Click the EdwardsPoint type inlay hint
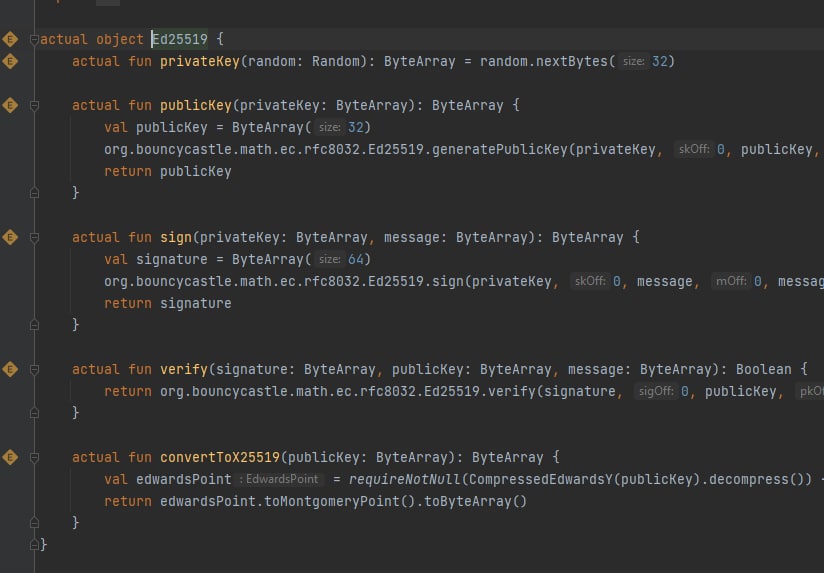824x573 pixels. coord(279,479)
